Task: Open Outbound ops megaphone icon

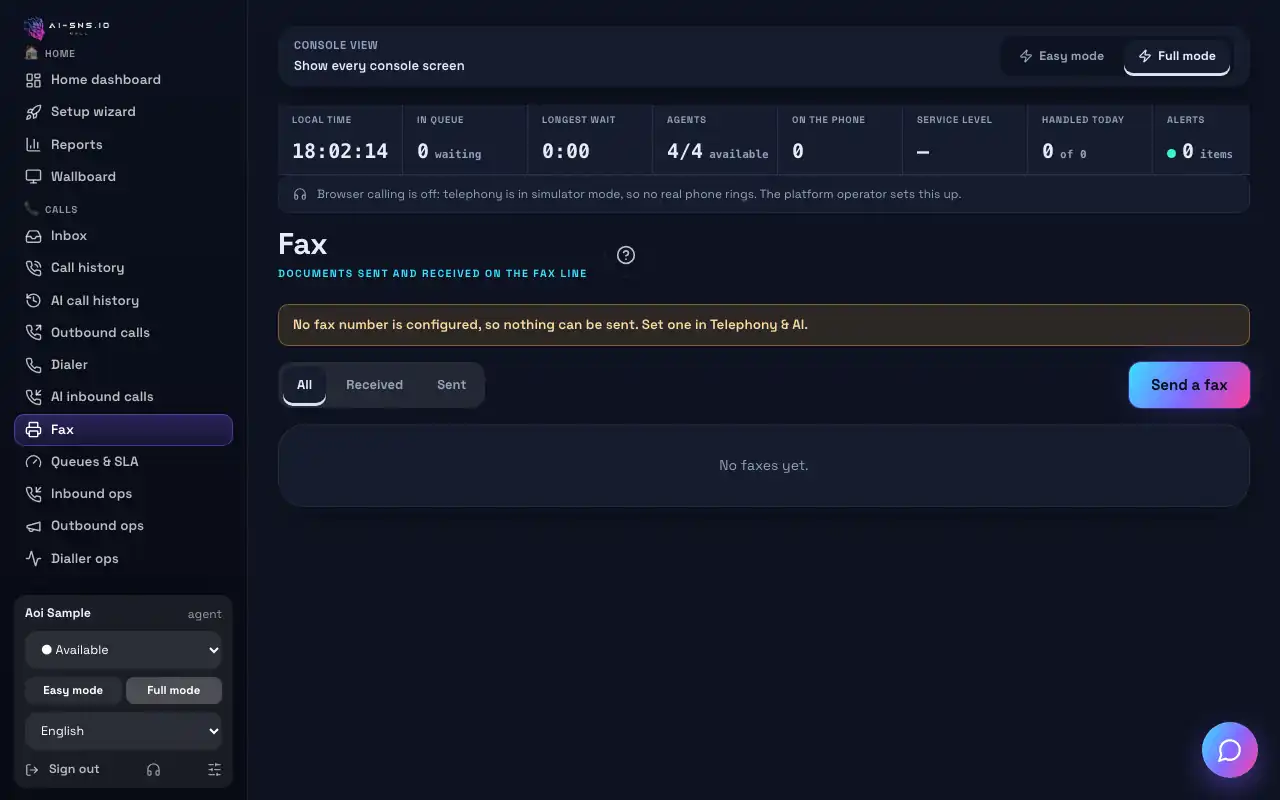Action: (x=33, y=526)
